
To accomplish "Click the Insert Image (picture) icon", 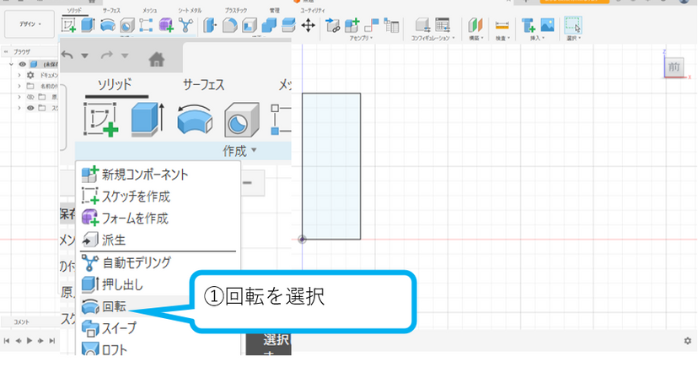I will pos(548,25).
